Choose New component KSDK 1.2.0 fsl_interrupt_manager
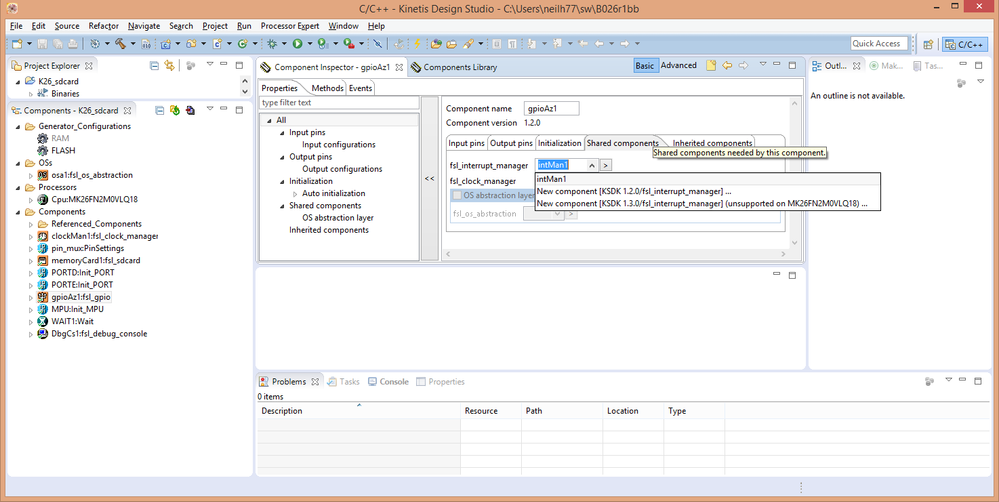The height and width of the screenshot is (502, 999). click(x=707, y=191)
